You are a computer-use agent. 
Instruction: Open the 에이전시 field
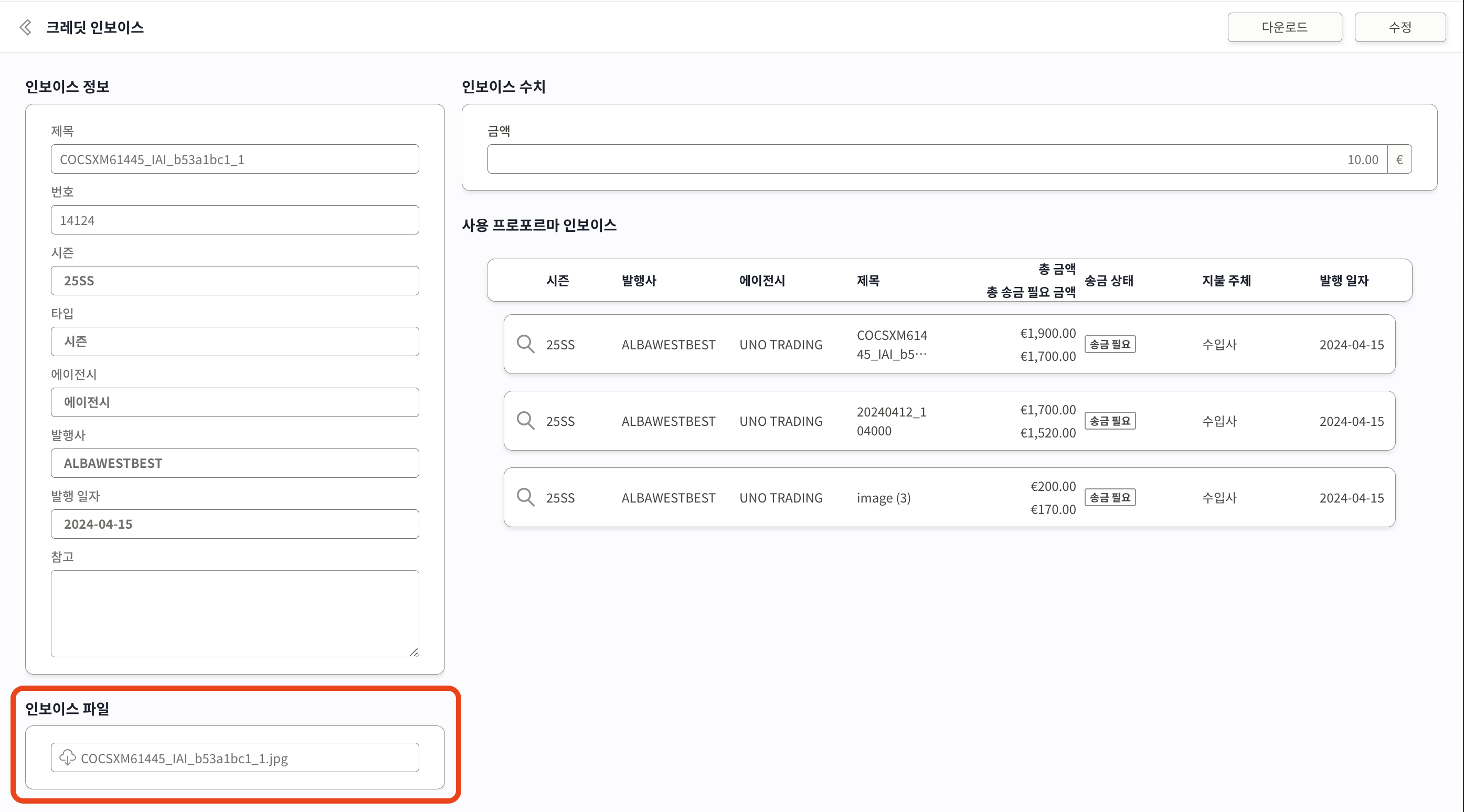(x=235, y=402)
